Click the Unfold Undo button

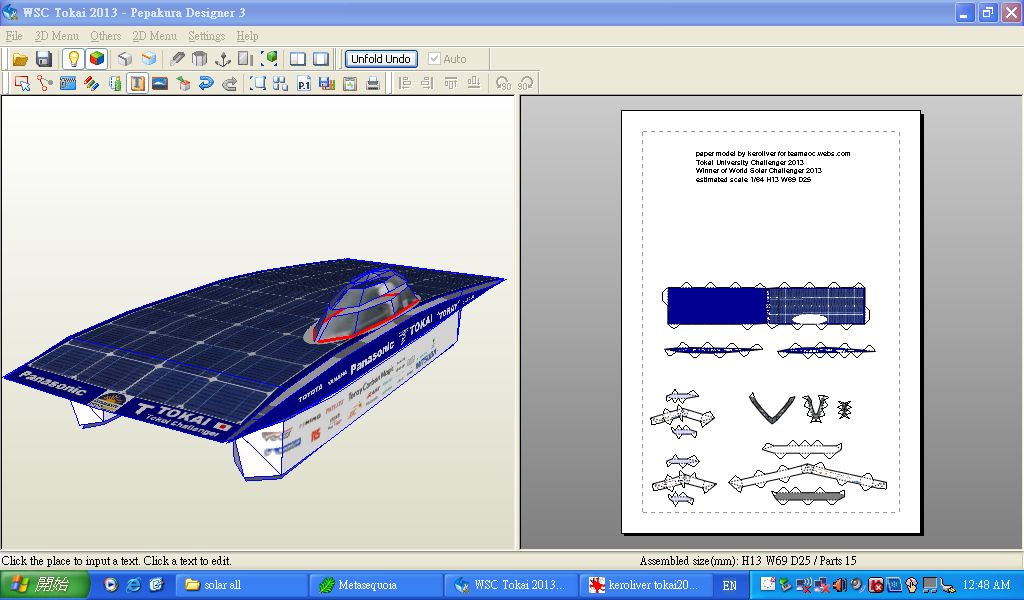[x=381, y=59]
